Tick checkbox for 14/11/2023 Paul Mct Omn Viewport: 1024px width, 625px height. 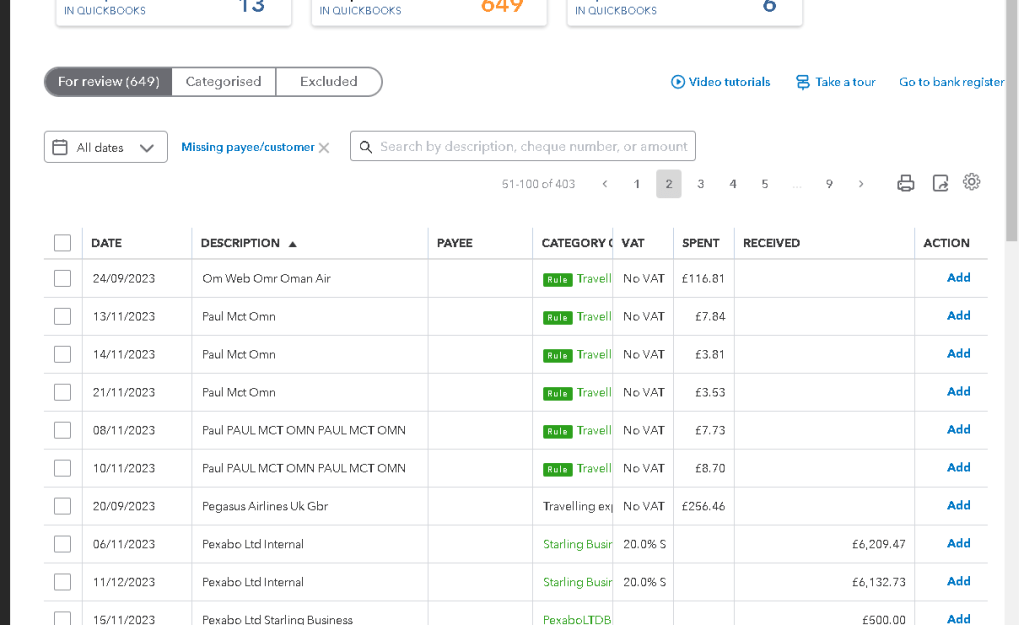coord(62,354)
